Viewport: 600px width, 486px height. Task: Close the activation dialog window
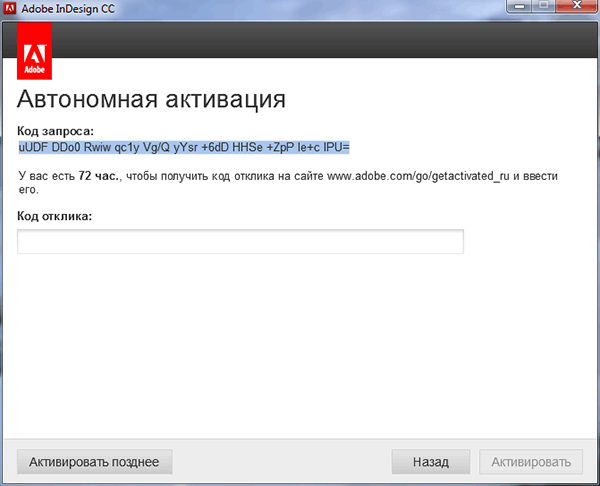pos(577,7)
